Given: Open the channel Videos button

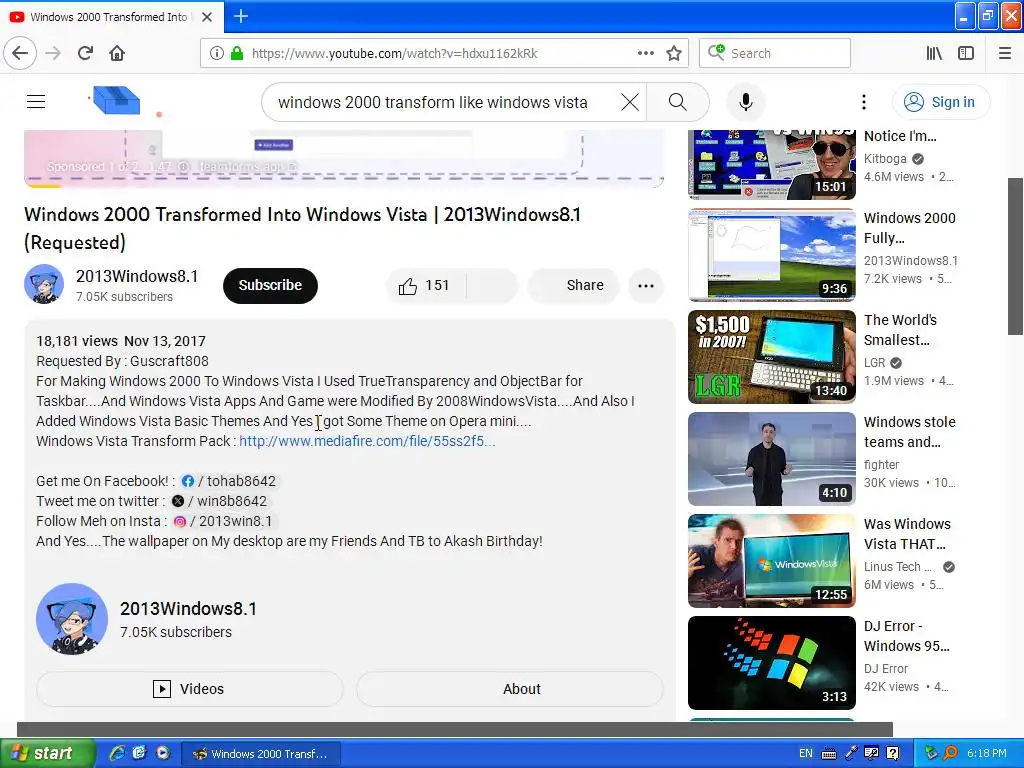Looking at the screenshot, I should pyautogui.click(x=189, y=689).
